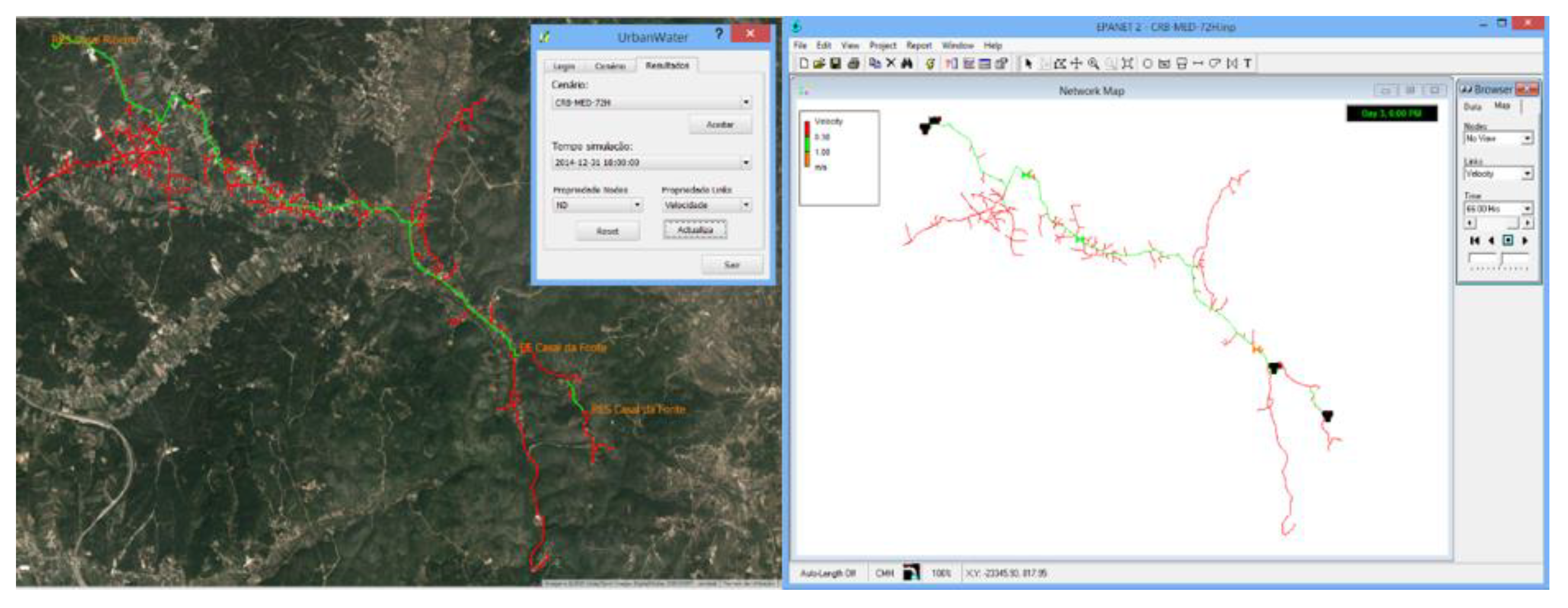This screenshot has height=608, width=1568.
Task: Run the analysis with the lightning icon
Action: click(929, 63)
